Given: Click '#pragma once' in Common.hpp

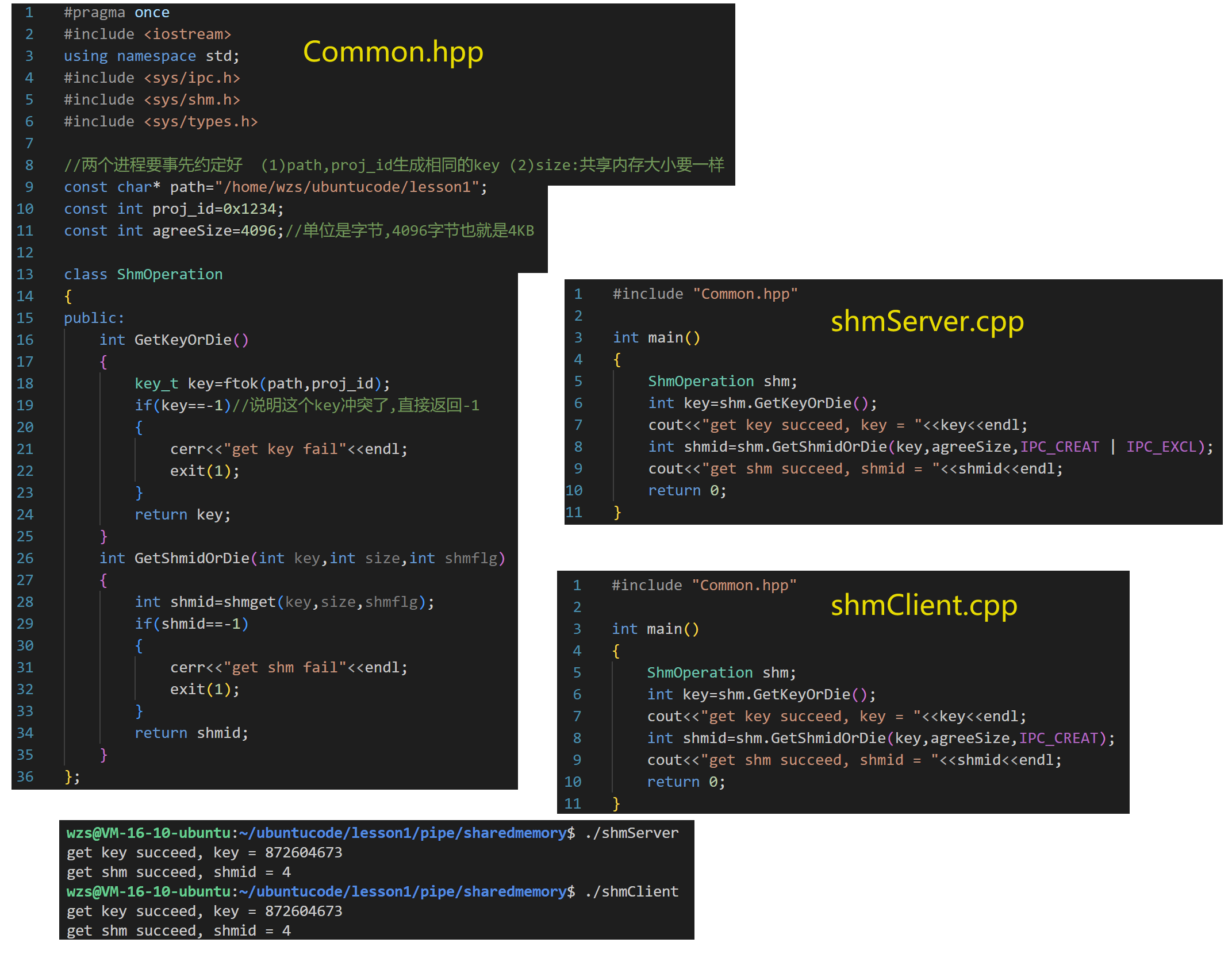Looking at the screenshot, I should (x=117, y=13).
